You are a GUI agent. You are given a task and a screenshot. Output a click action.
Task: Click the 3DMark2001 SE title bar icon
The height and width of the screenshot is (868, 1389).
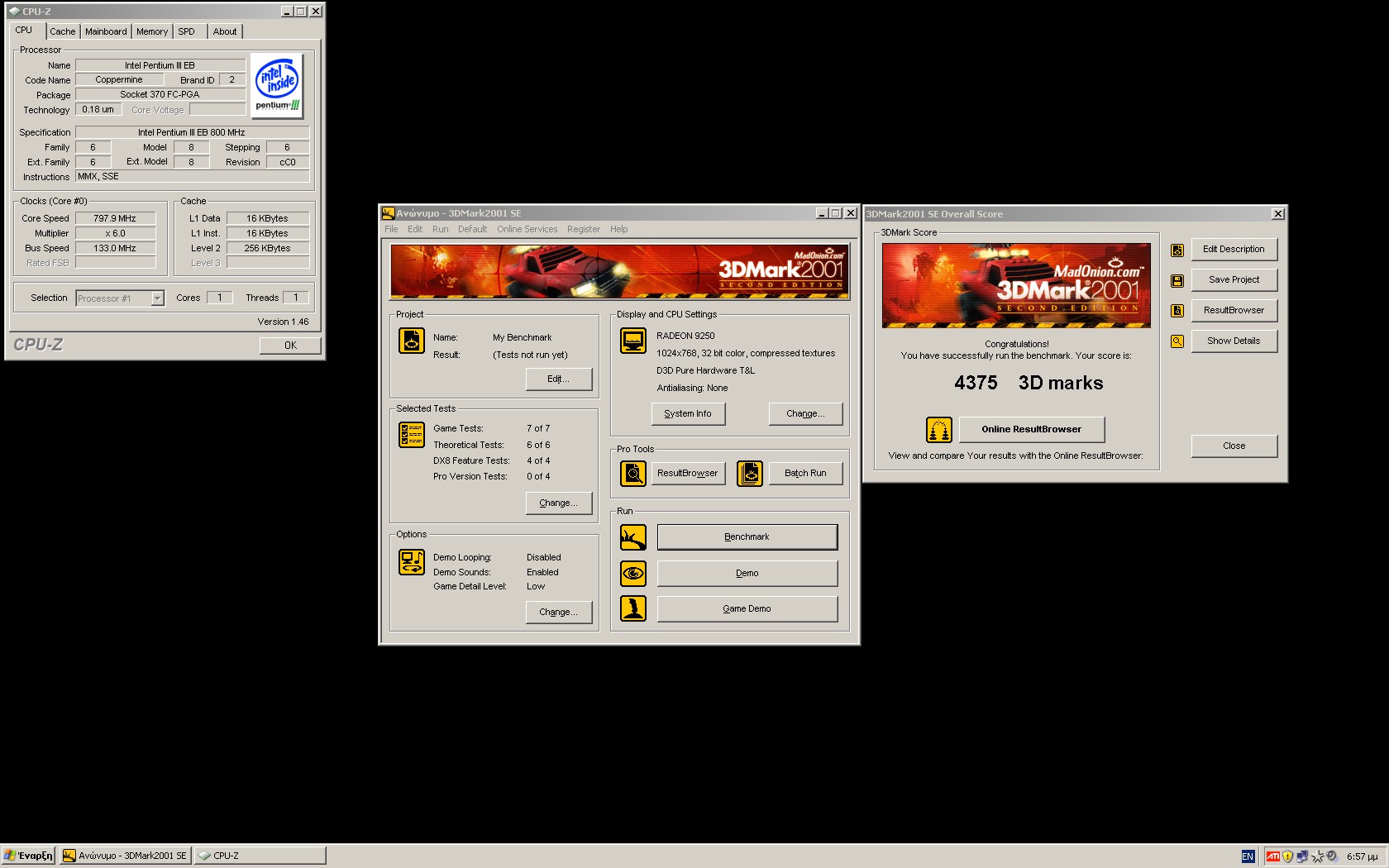388,213
